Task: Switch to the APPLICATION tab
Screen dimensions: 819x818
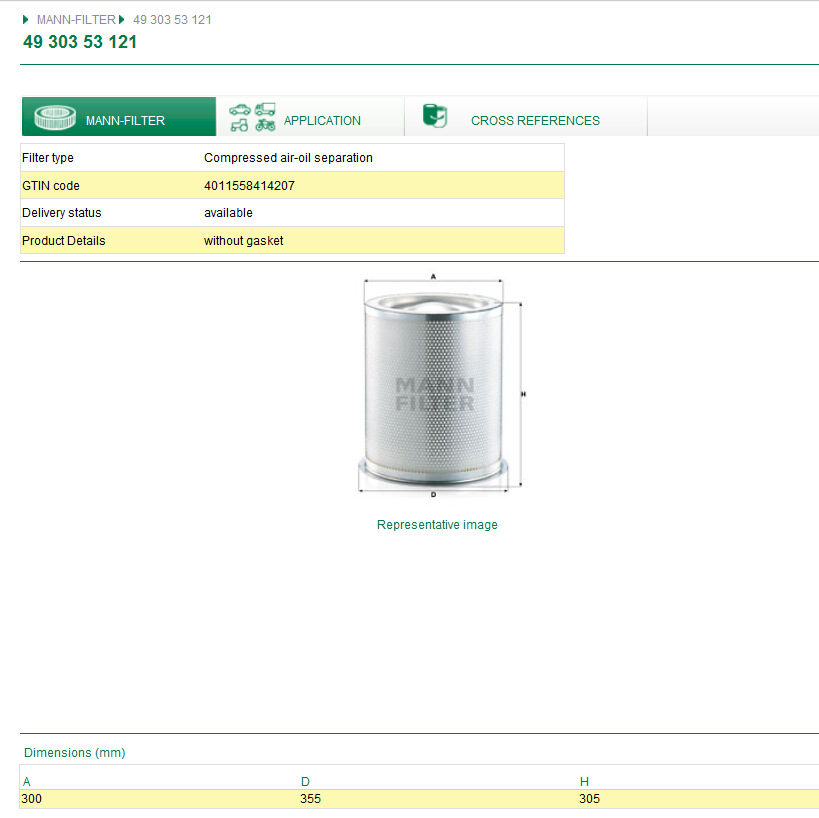Action: coord(310,116)
